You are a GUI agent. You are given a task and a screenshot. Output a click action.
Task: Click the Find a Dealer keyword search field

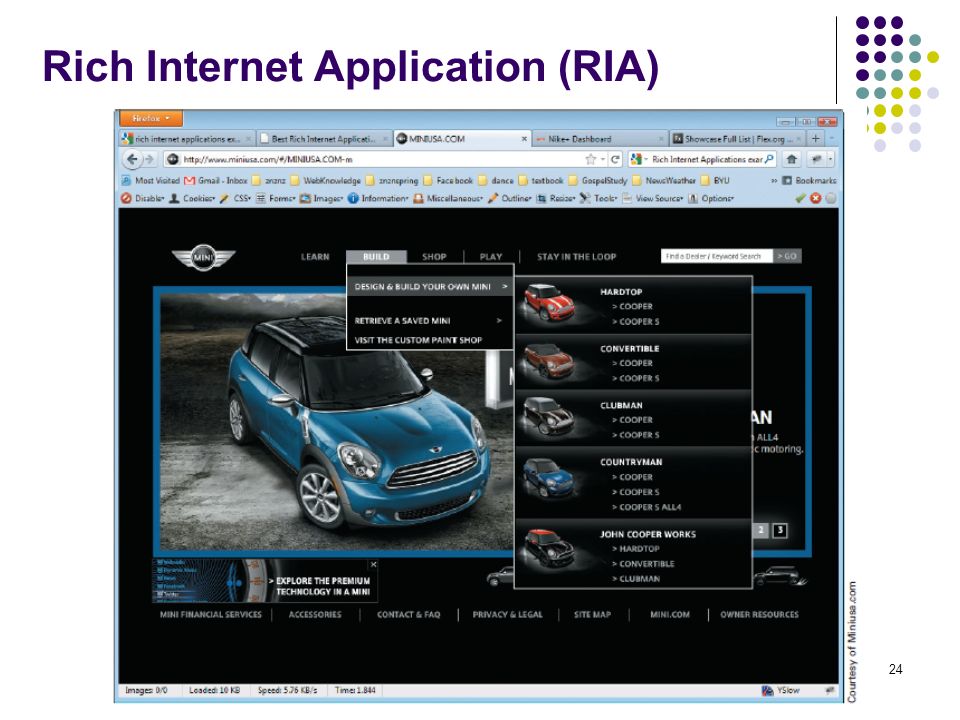tap(716, 256)
